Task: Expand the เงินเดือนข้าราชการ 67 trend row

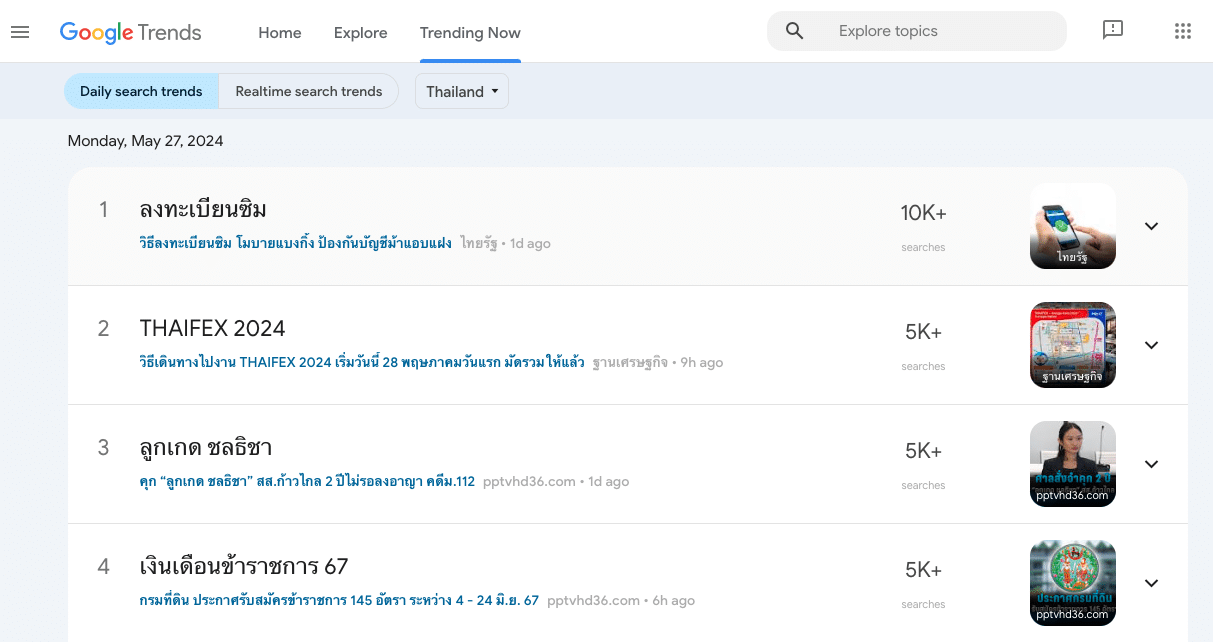Action: point(1151,583)
